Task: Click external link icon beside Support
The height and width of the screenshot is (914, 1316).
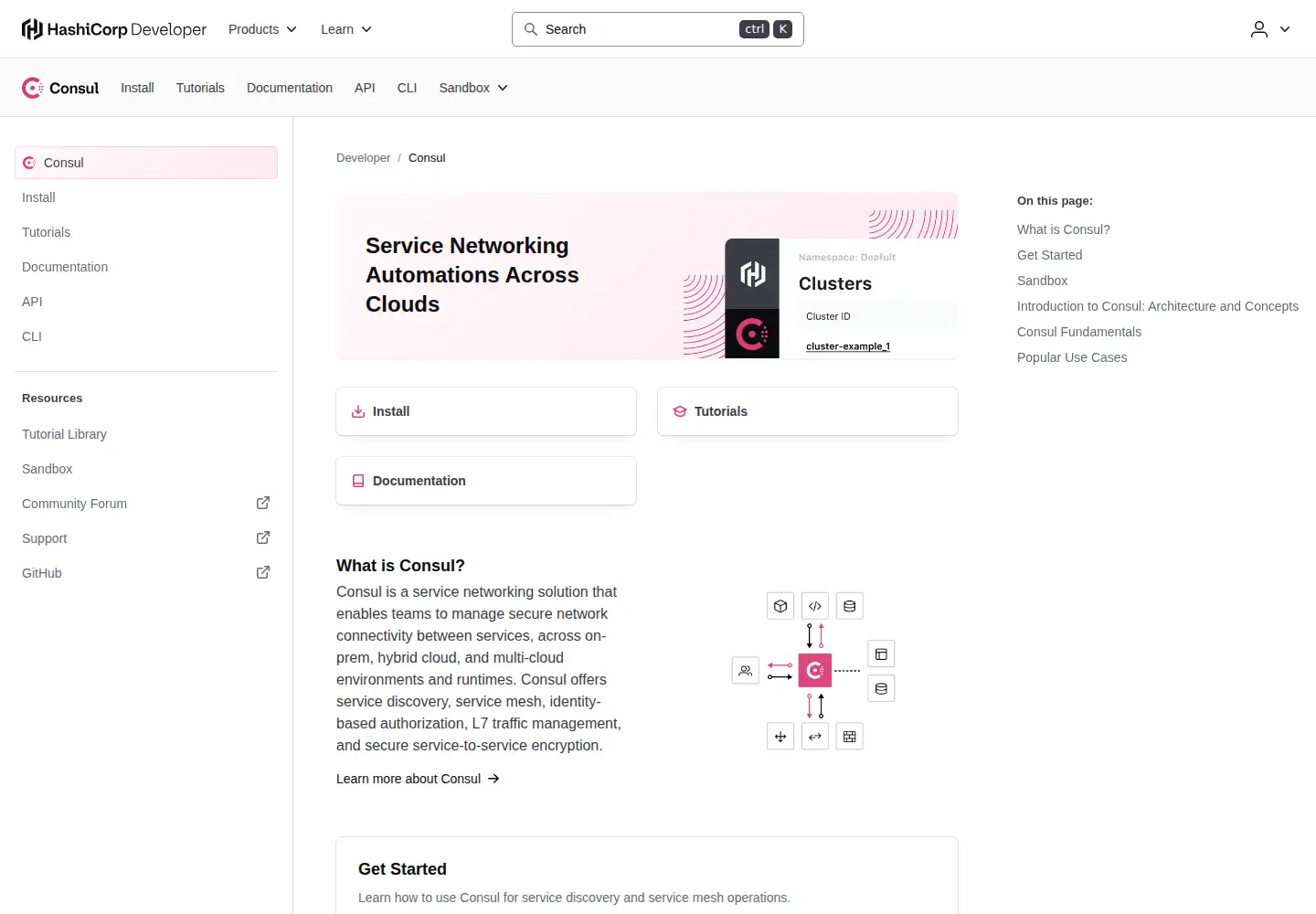Action: (263, 537)
